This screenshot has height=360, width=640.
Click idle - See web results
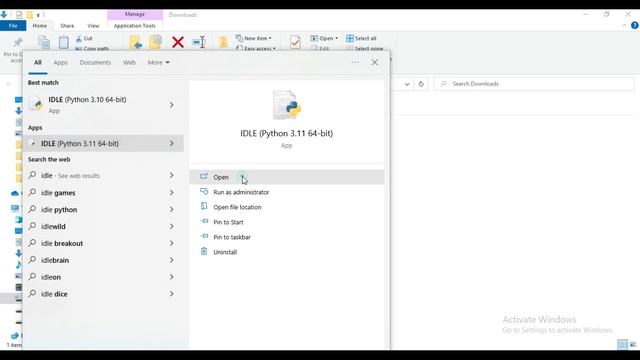coord(70,176)
